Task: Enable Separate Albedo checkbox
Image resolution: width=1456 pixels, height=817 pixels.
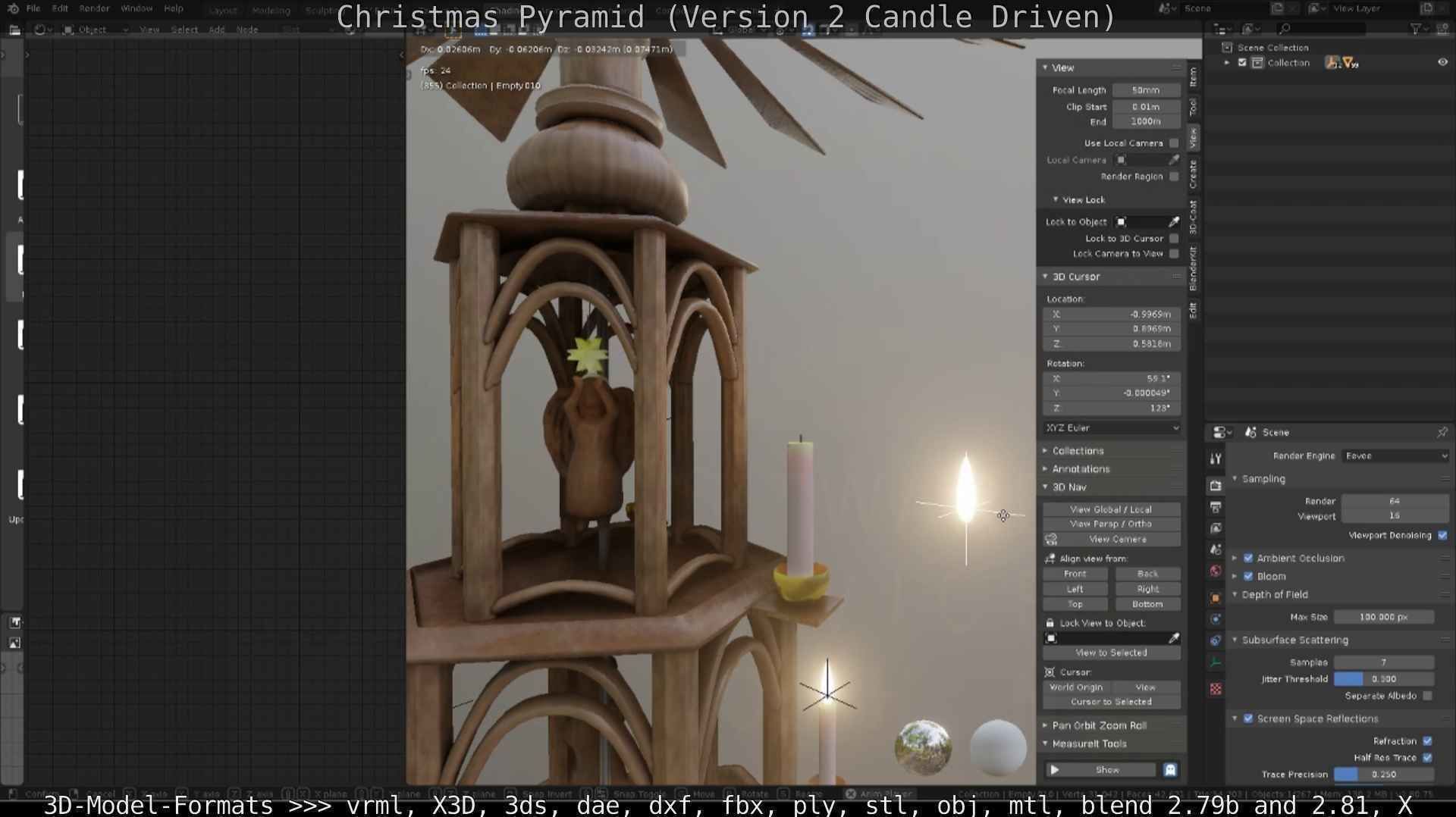Action: pos(1428,696)
